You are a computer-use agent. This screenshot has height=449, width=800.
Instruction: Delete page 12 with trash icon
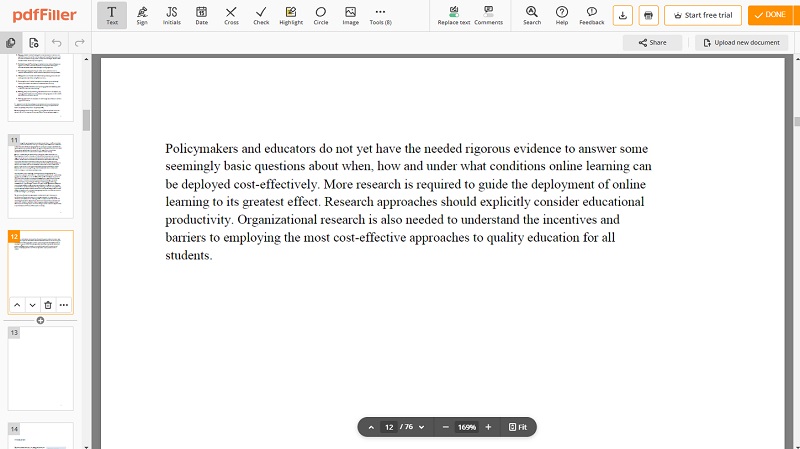pyautogui.click(x=48, y=305)
